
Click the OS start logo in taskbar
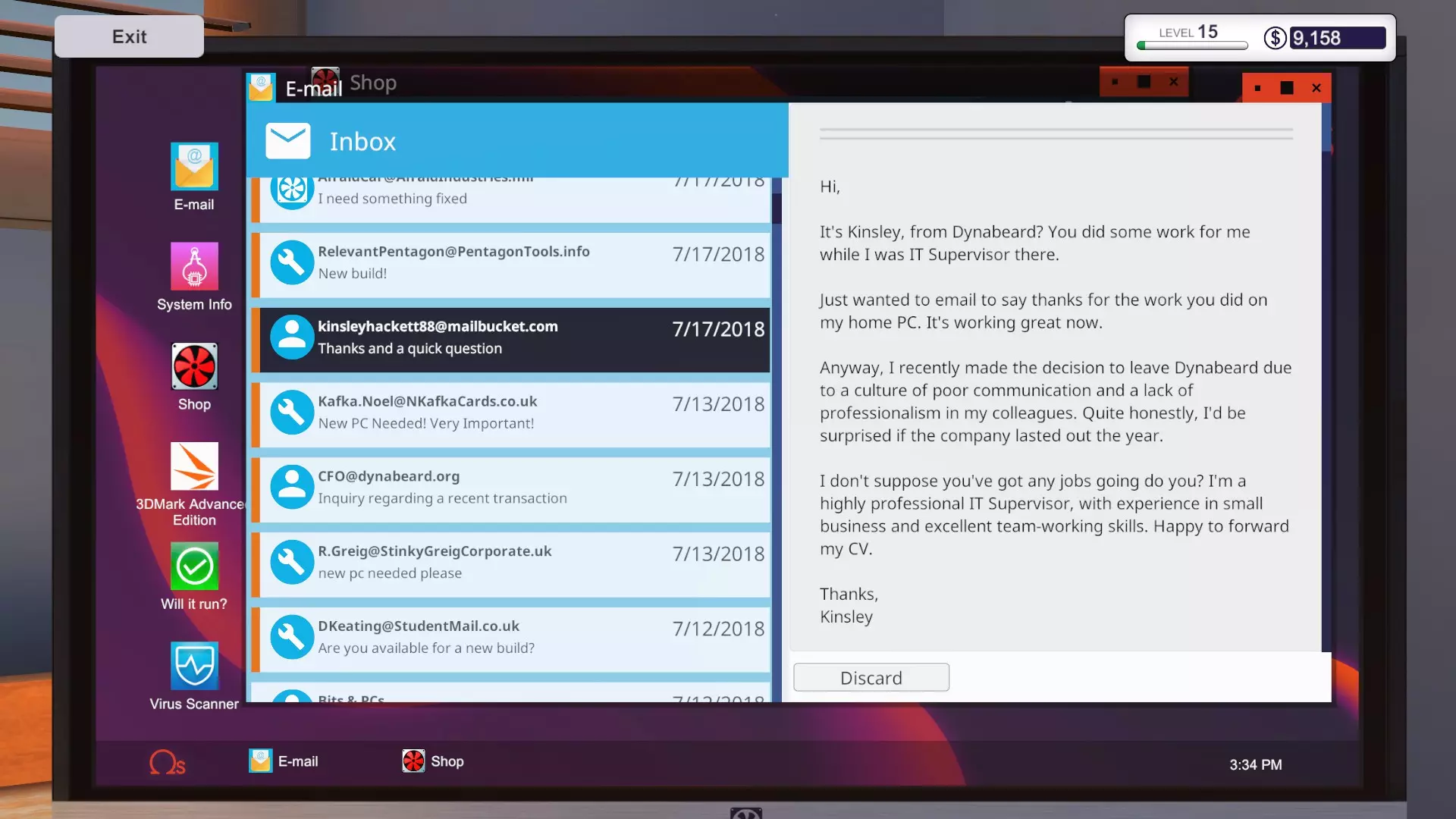click(x=167, y=762)
